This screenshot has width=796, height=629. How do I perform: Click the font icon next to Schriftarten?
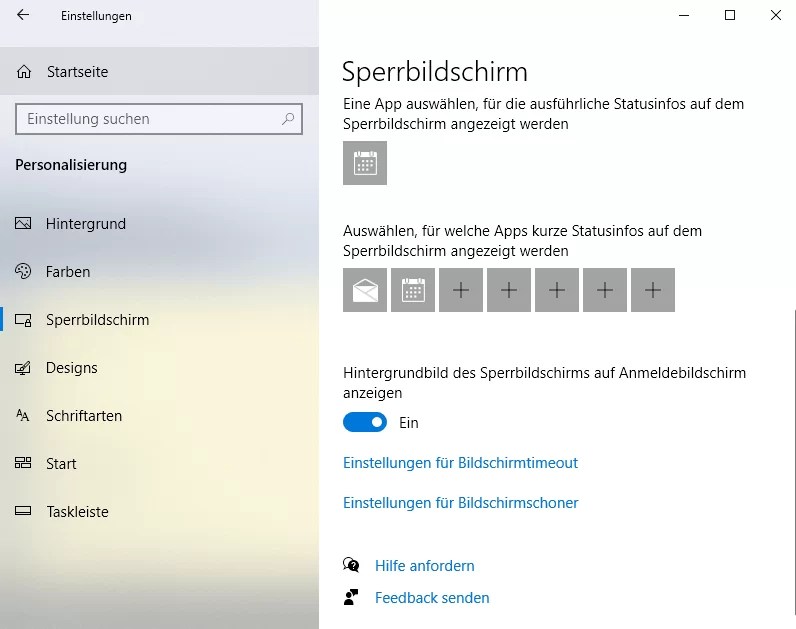click(x=23, y=415)
